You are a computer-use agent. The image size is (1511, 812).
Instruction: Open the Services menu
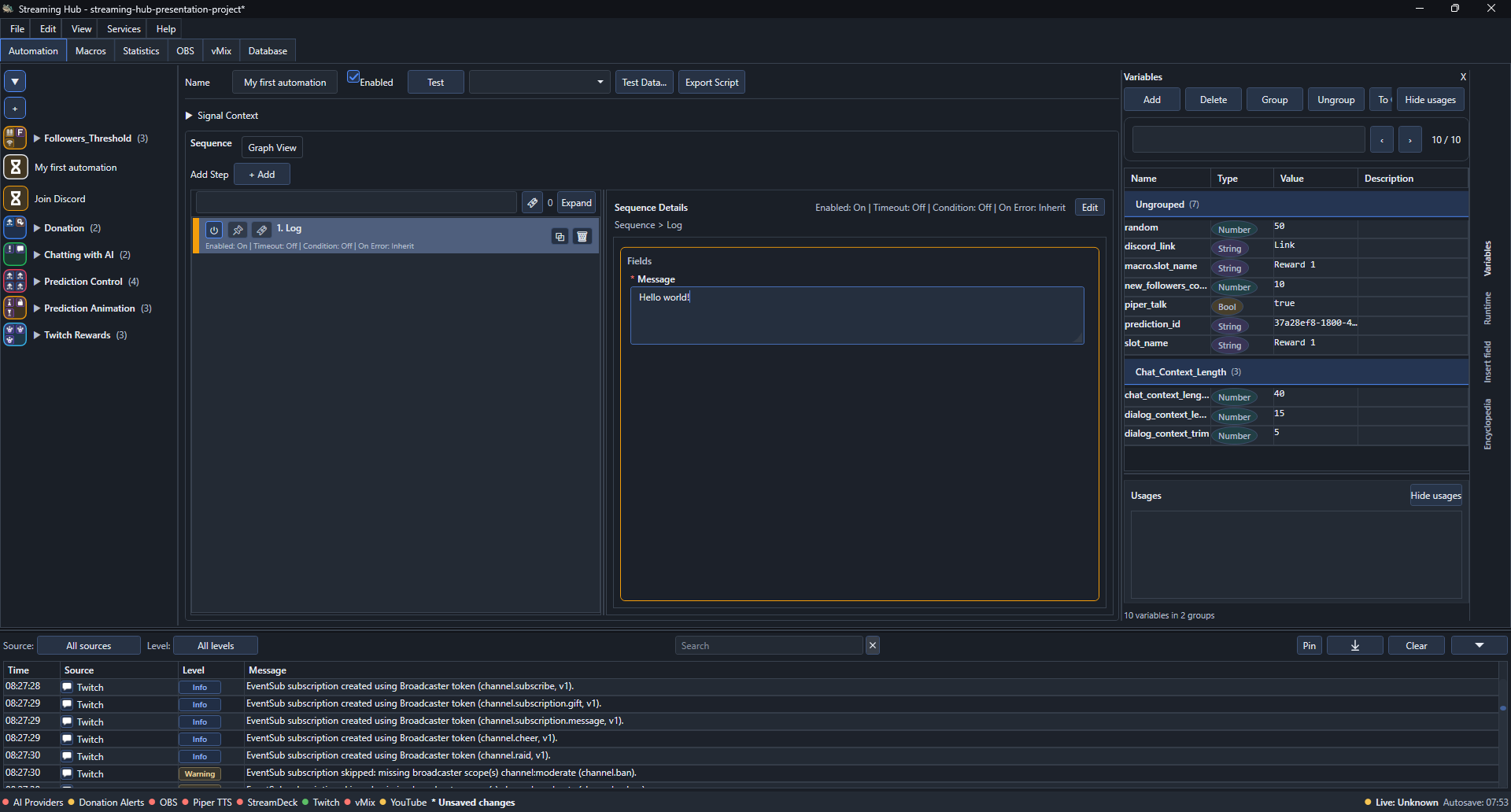[x=124, y=28]
